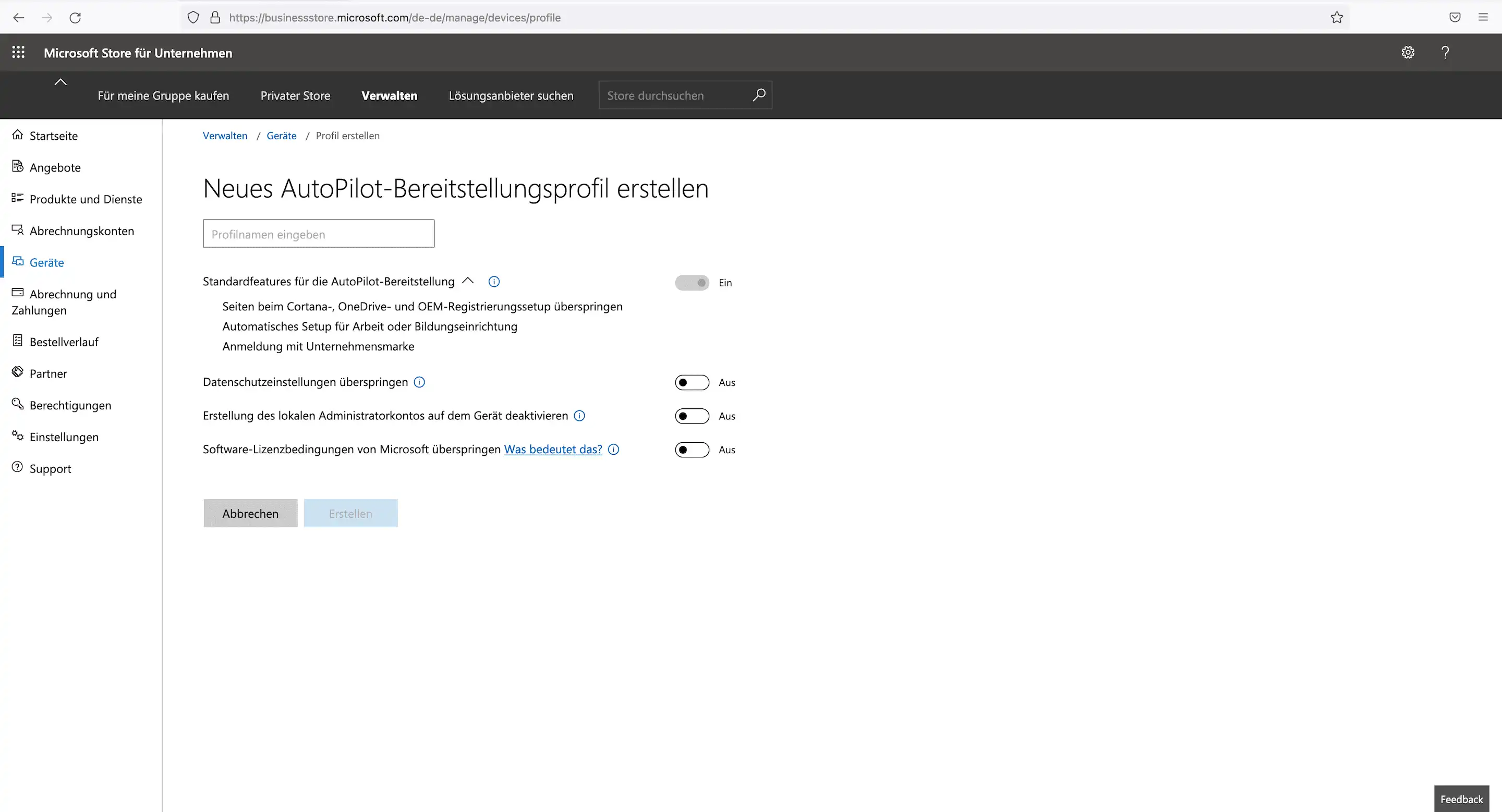
Task: Open Angebote in the sidebar
Action: (x=55, y=167)
